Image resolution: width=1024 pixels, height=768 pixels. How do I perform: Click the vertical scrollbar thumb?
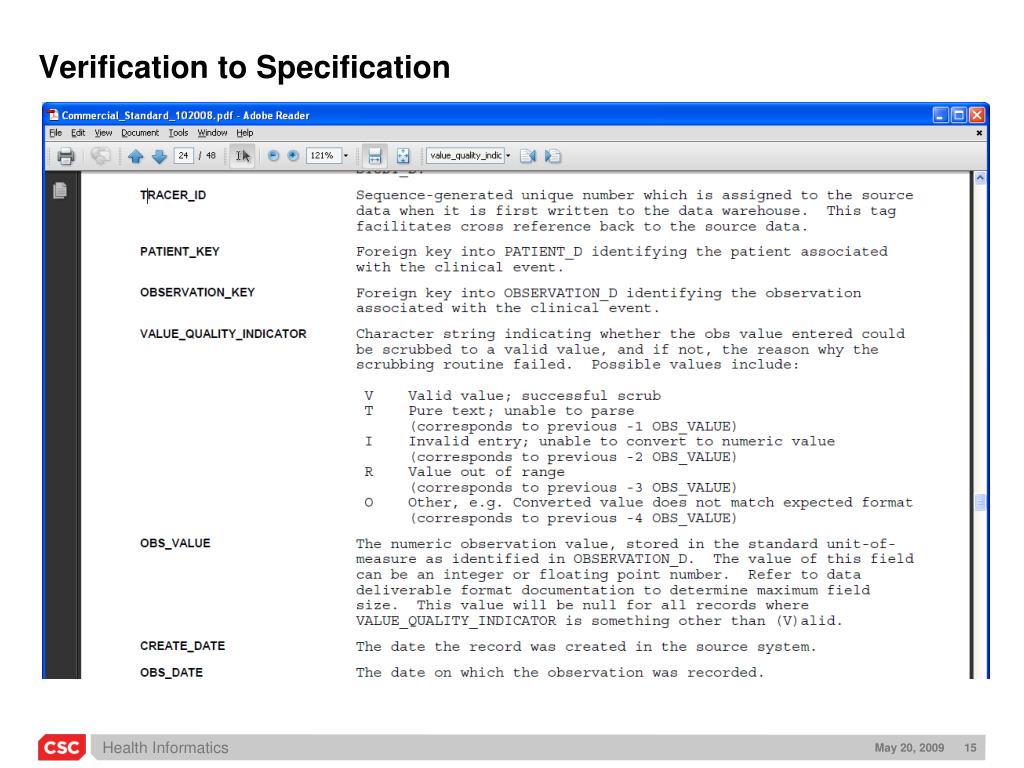980,502
